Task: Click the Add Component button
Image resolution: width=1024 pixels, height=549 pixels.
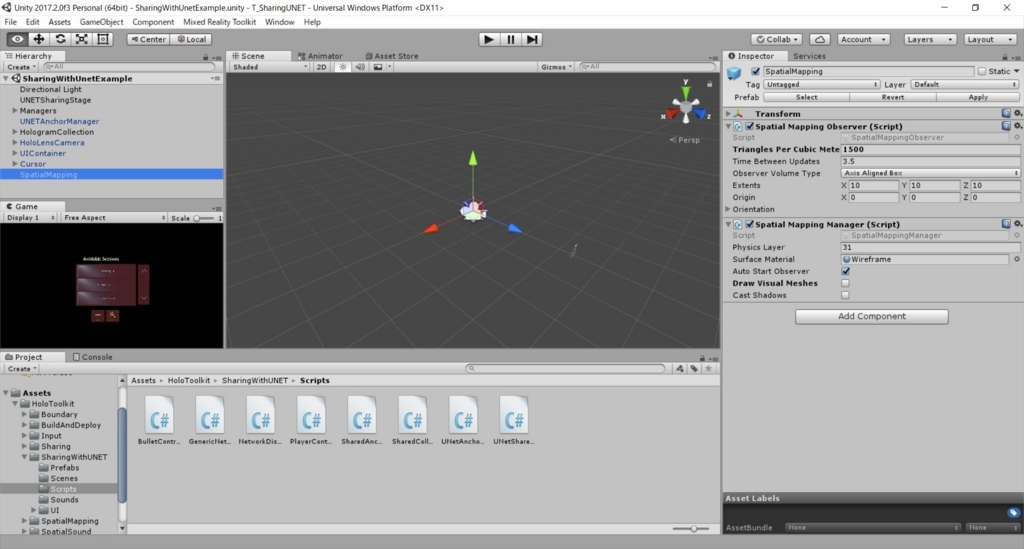Action: point(871,316)
